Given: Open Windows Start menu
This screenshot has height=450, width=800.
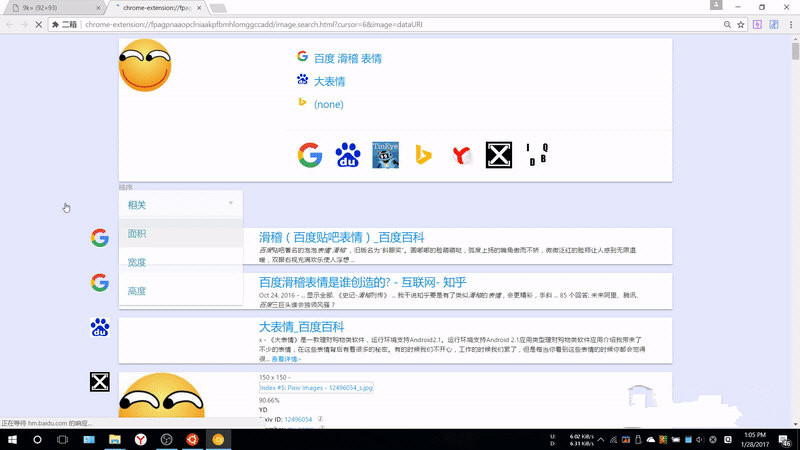Looking at the screenshot, I should (12, 439).
